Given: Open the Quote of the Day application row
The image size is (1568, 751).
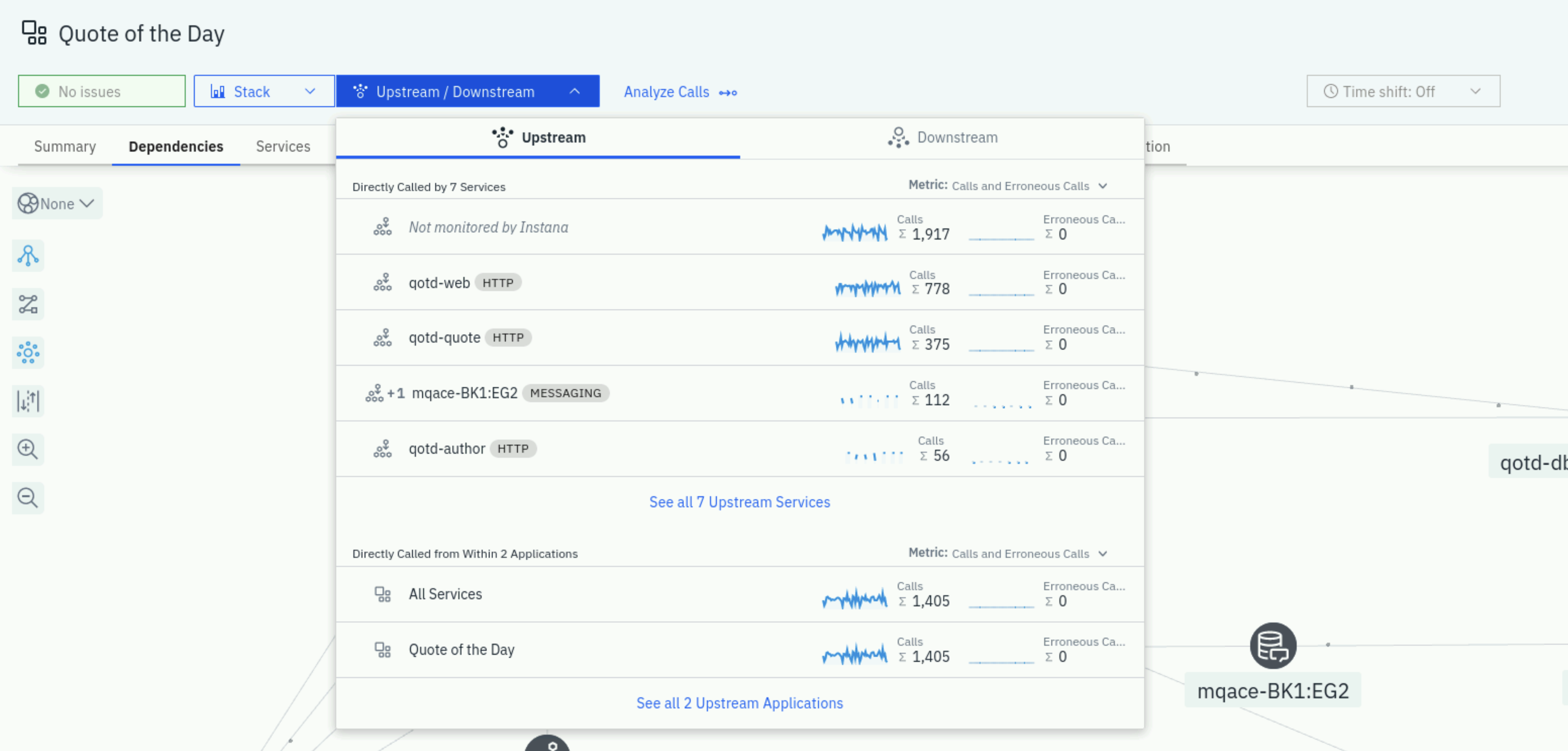Looking at the screenshot, I should pos(740,649).
